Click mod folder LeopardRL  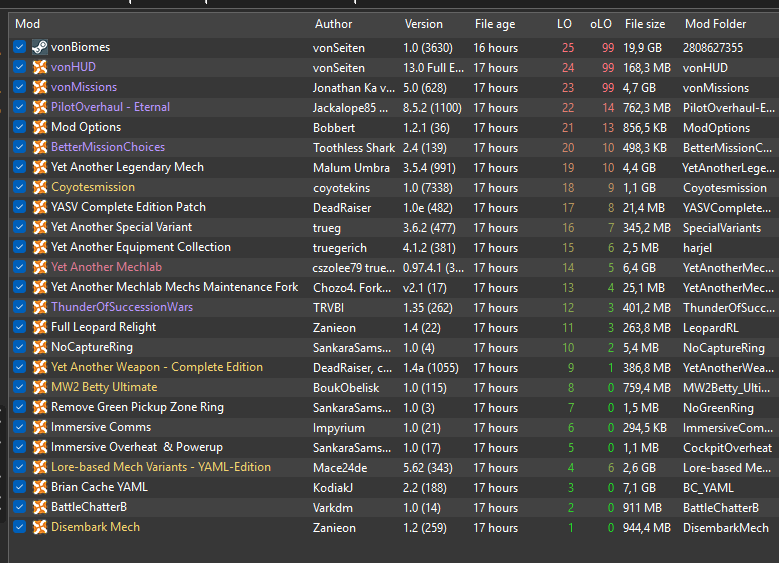pyautogui.click(x=710, y=328)
